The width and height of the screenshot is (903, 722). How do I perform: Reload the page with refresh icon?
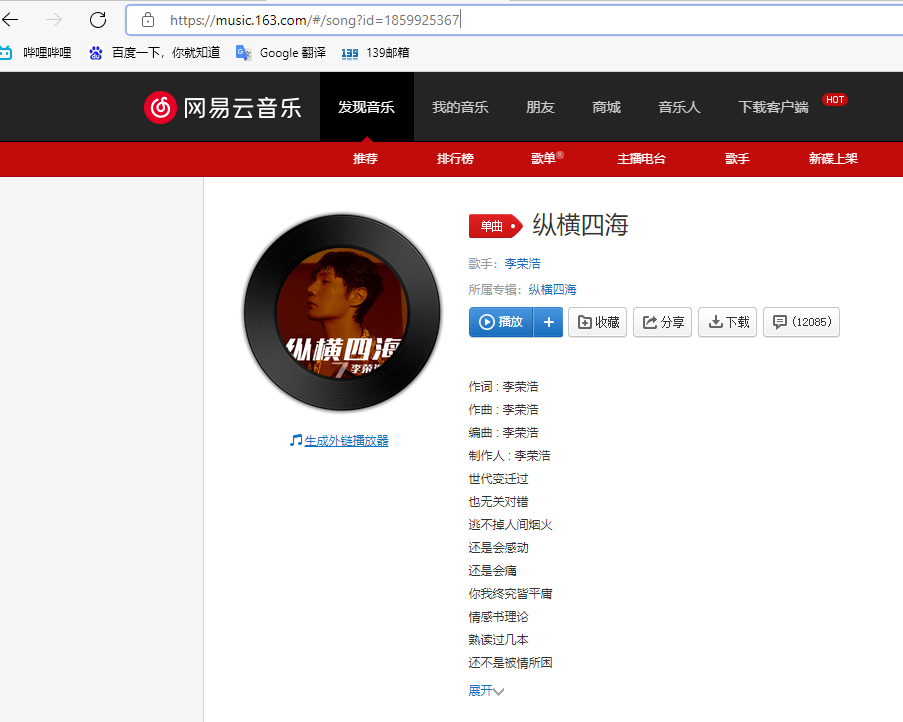[98, 20]
